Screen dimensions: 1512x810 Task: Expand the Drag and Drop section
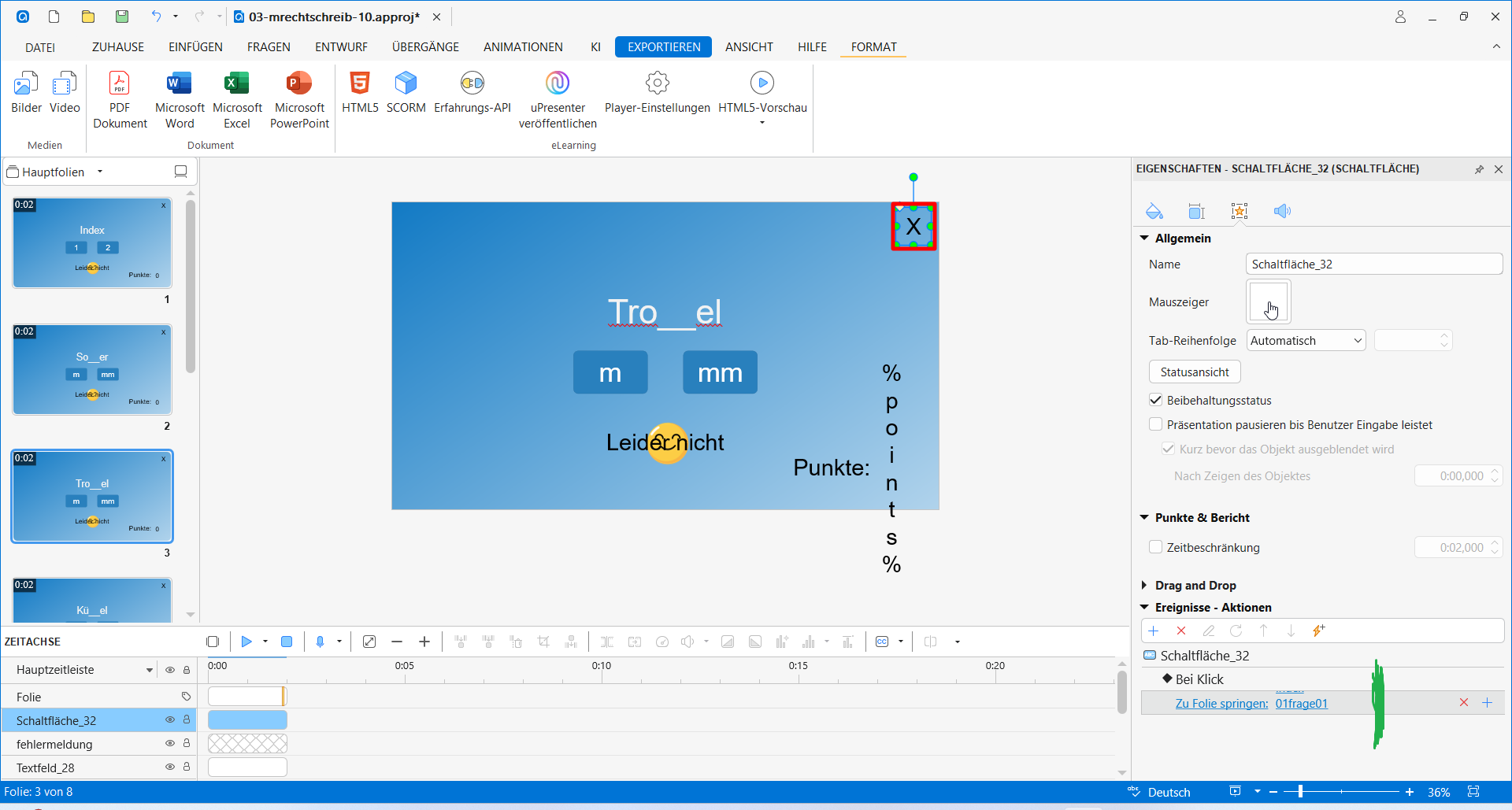1144,585
